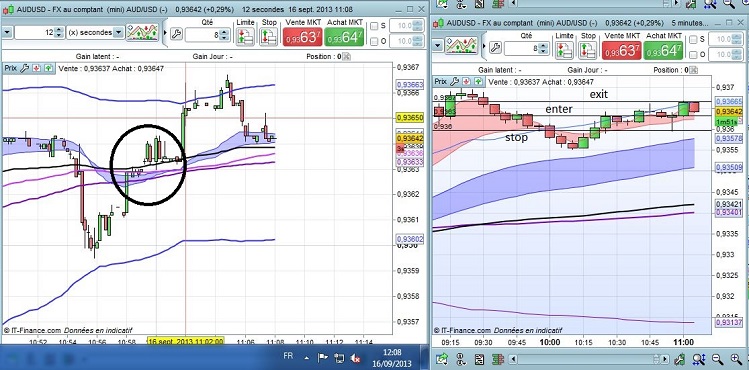Click close-position icon beside left Position: 0

347,56
